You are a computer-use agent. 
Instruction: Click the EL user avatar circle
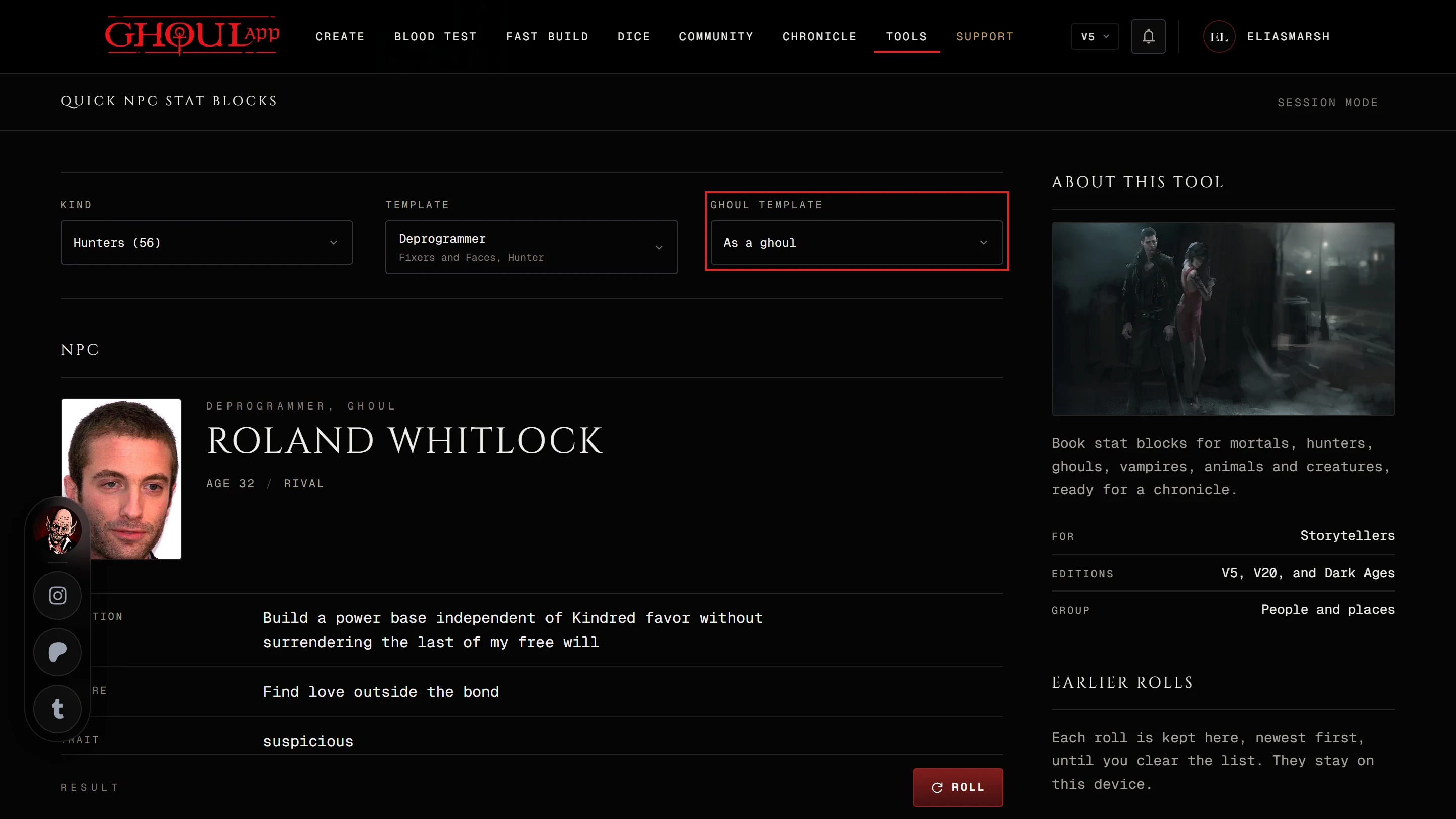tap(1218, 37)
